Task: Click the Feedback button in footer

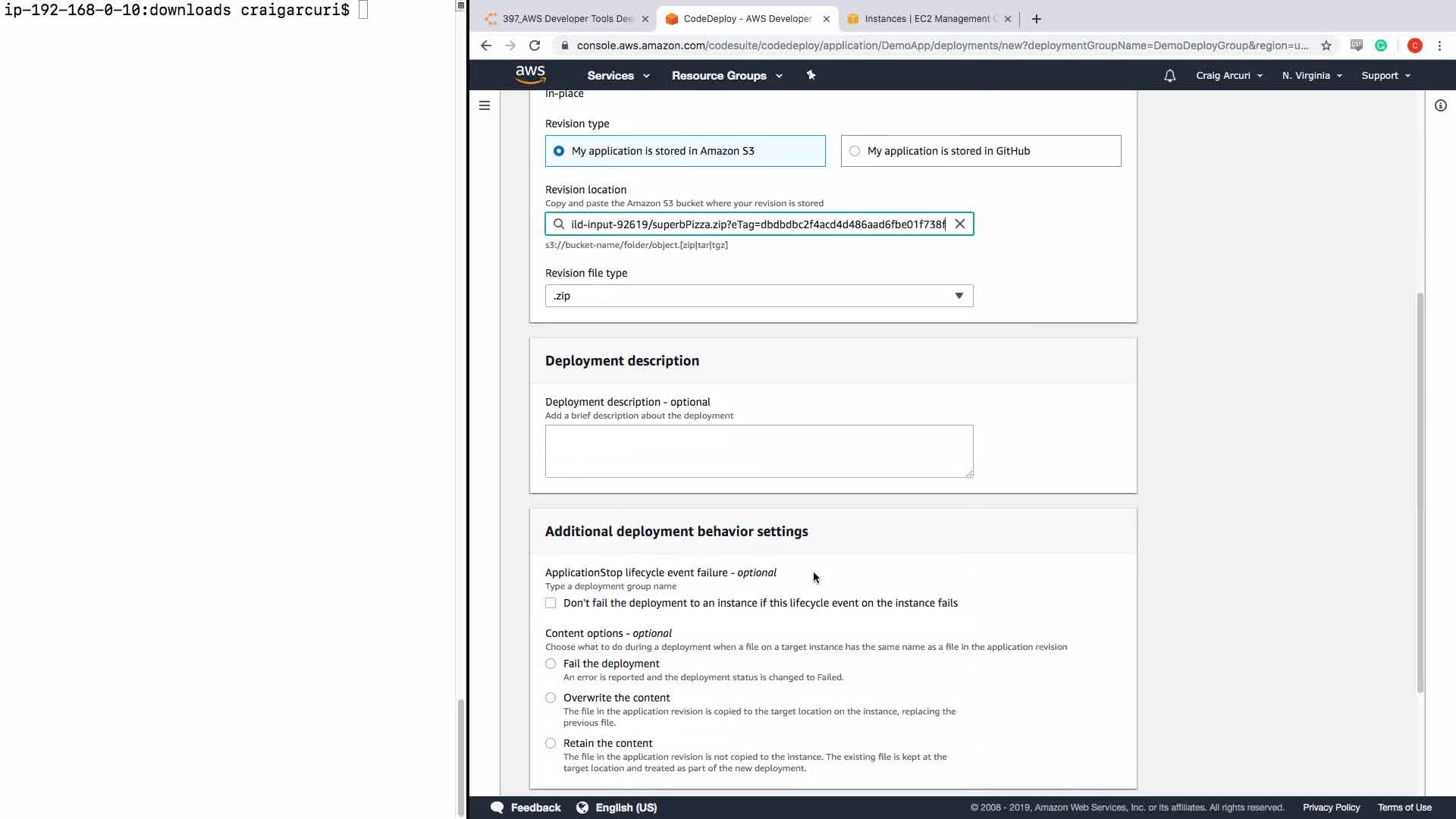Action: pos(526,808)
